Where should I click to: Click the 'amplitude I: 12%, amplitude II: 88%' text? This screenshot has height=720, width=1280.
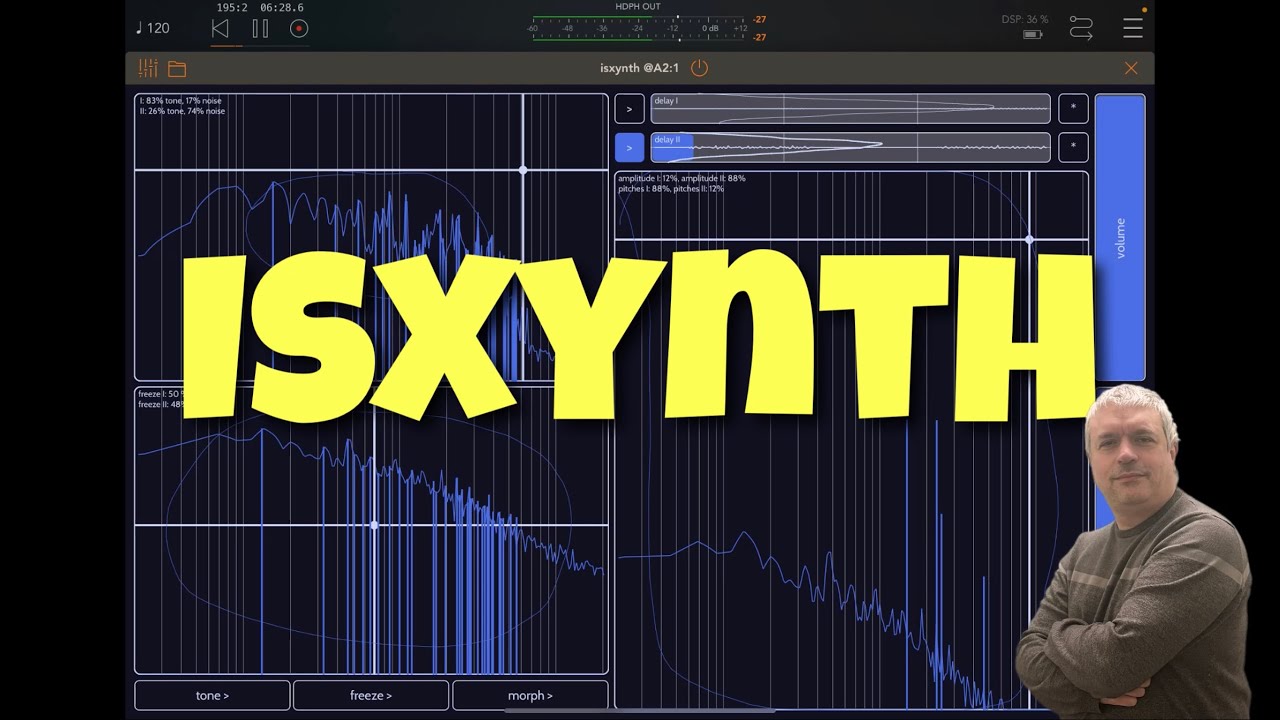[x=682, y=178]
